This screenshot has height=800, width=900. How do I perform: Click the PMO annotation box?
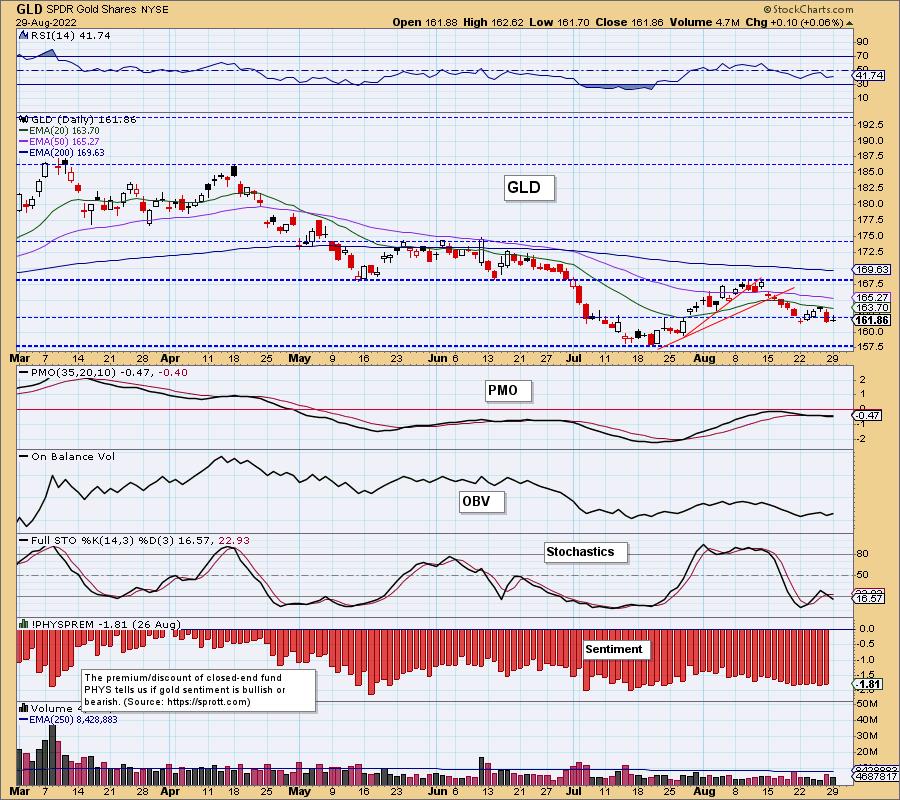[508, 391]
